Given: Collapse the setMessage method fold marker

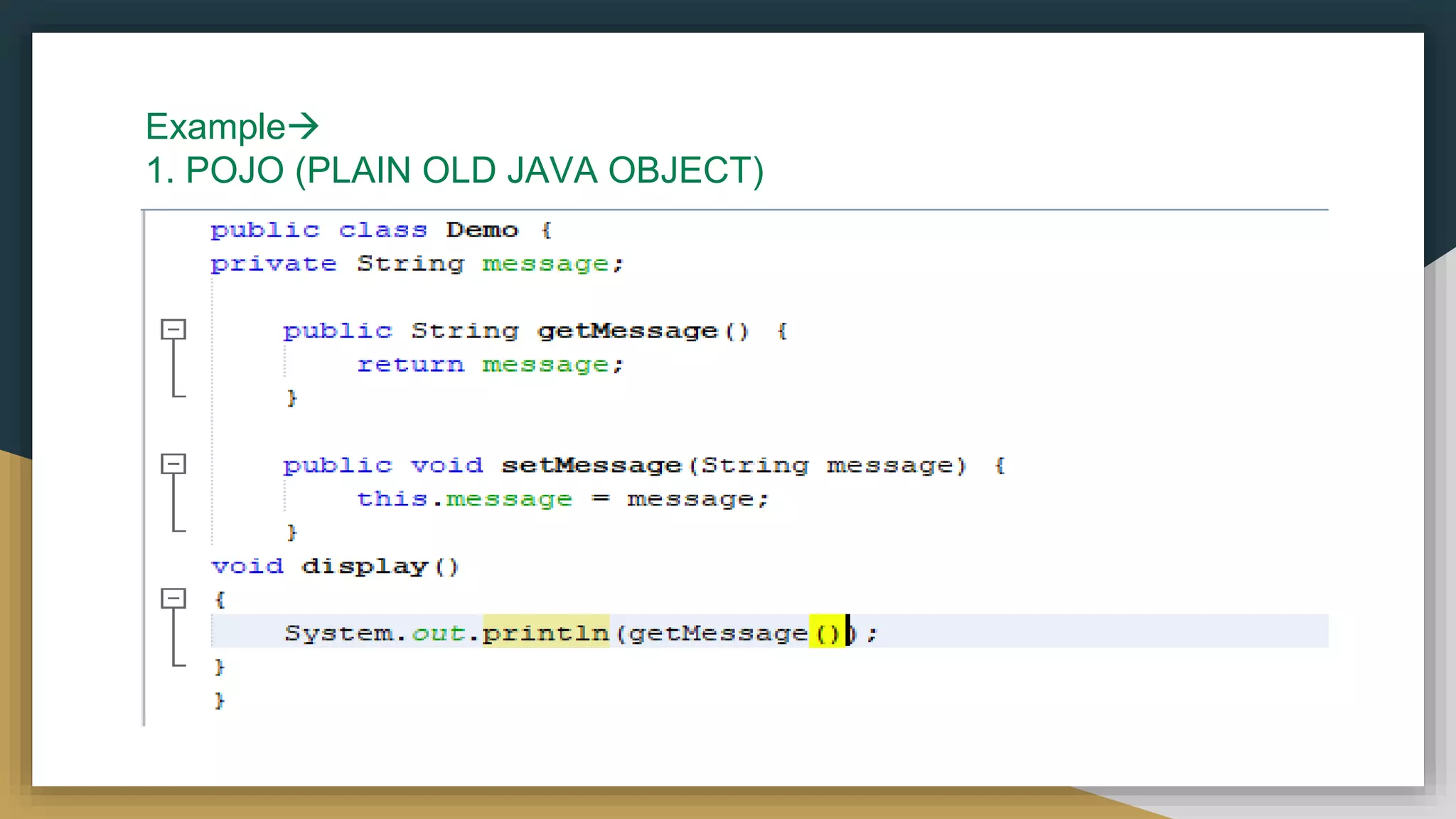Looking at the screenshot, I should pos(173,464).
